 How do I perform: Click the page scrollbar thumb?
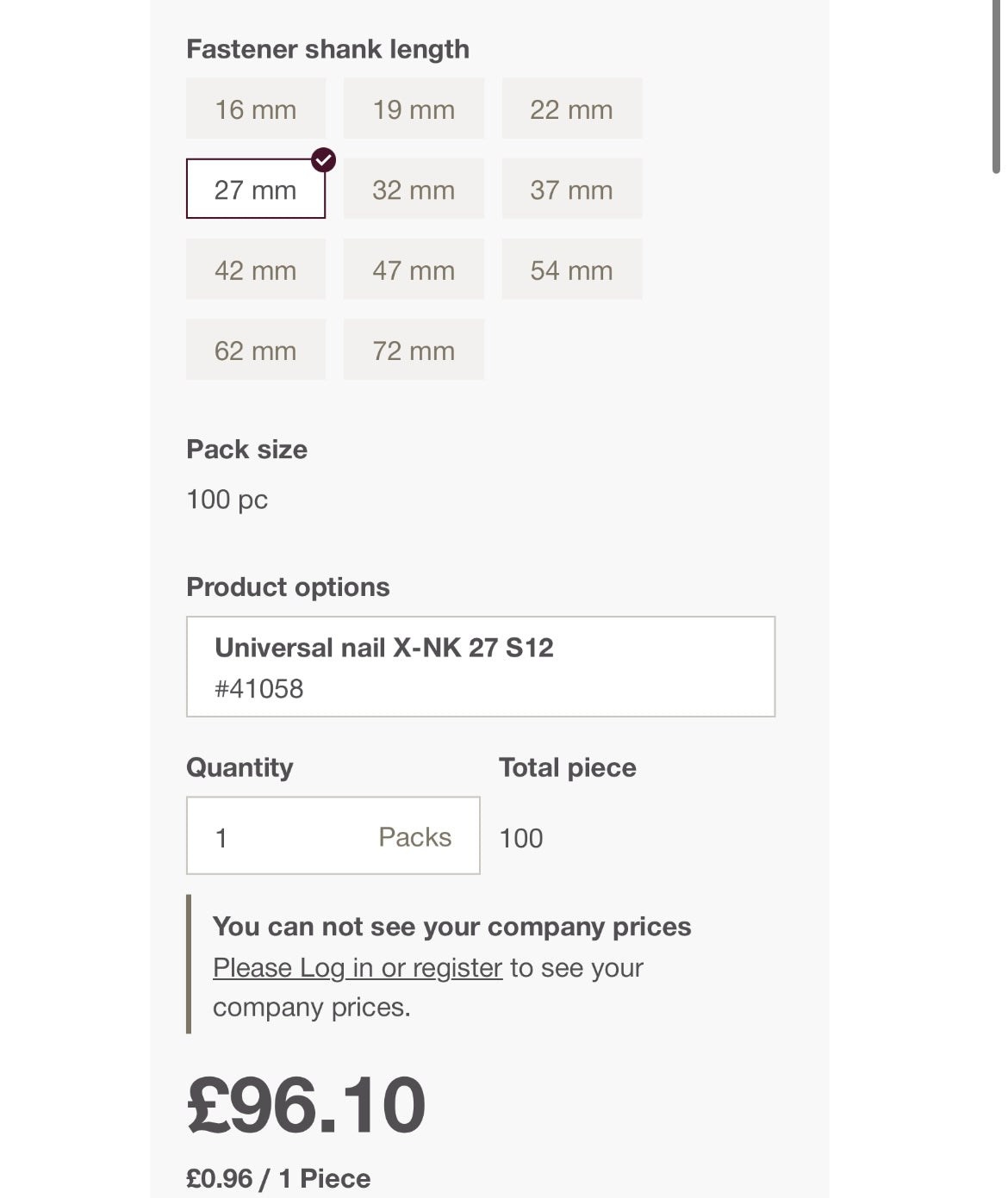pyautogui.click(x=996, y=86)
